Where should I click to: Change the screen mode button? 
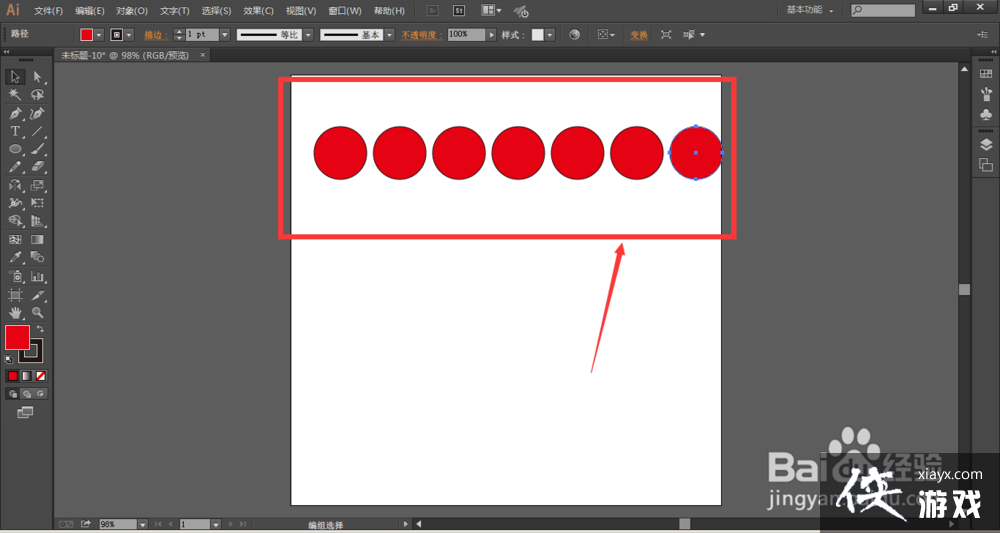tap(25, 413)
